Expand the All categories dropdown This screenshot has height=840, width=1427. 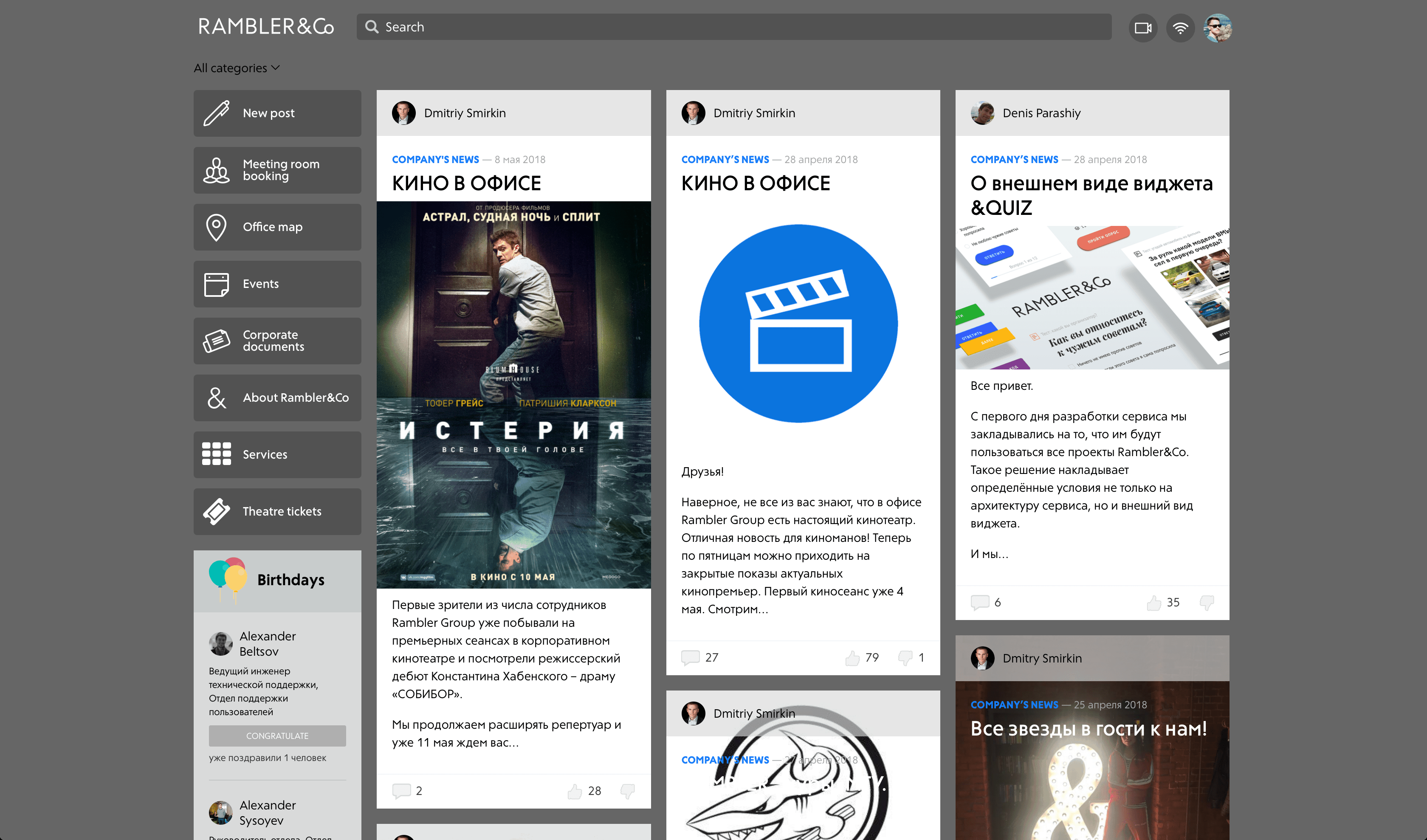237,68
